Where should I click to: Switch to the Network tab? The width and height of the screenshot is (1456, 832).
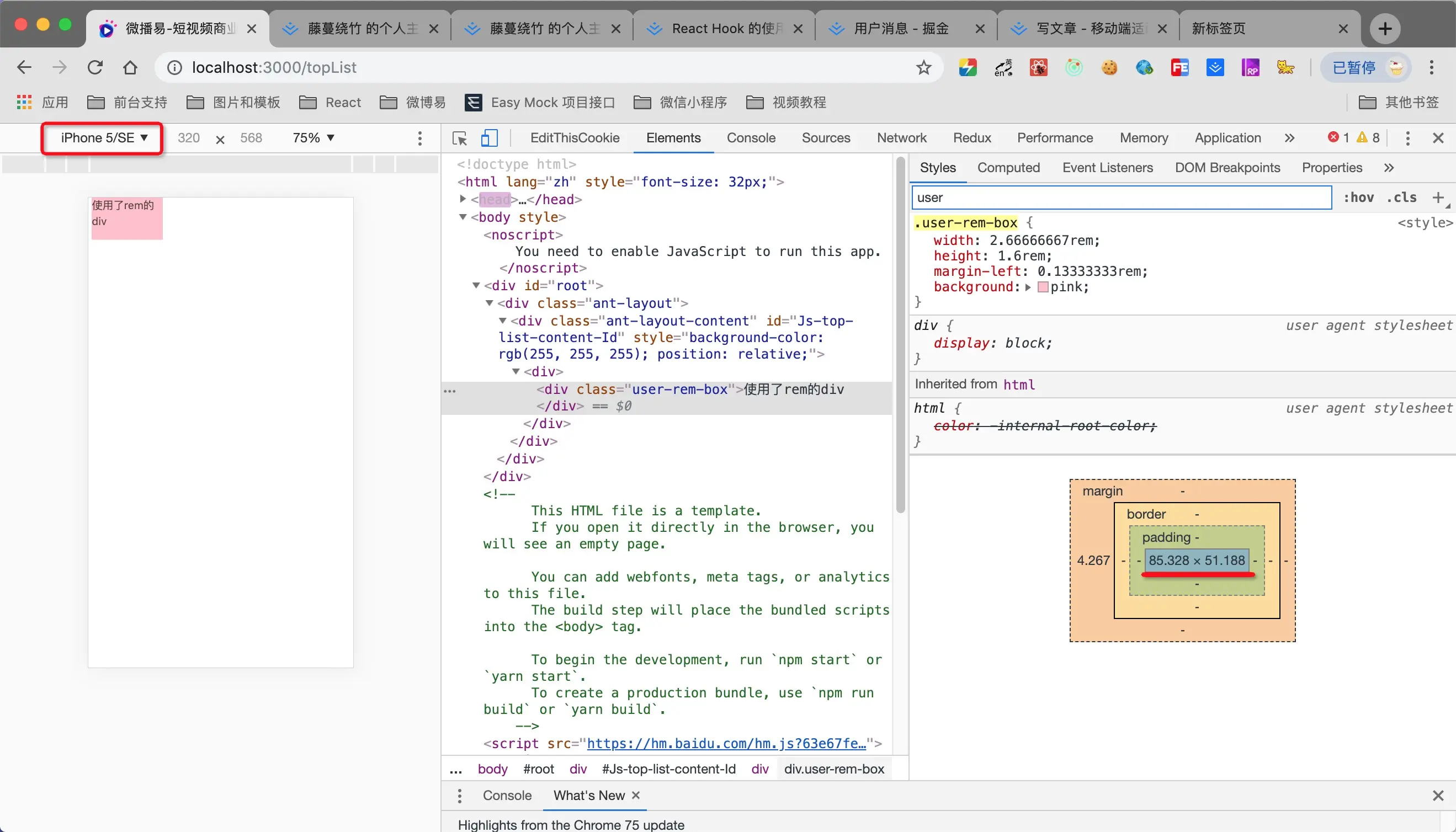[901, 138]
